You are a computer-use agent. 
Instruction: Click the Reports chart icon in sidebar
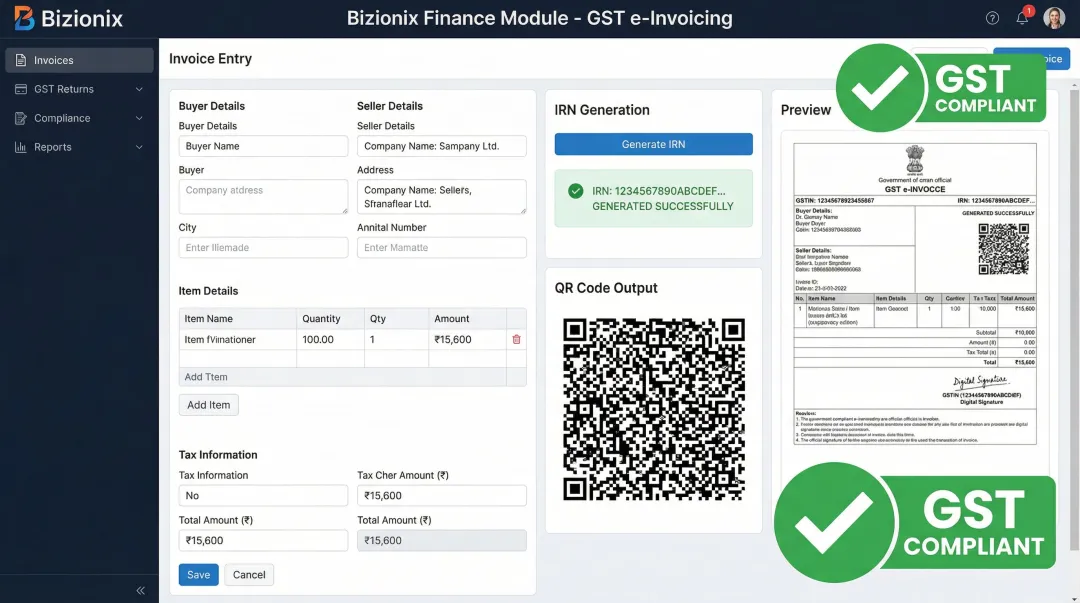[21, 147]
